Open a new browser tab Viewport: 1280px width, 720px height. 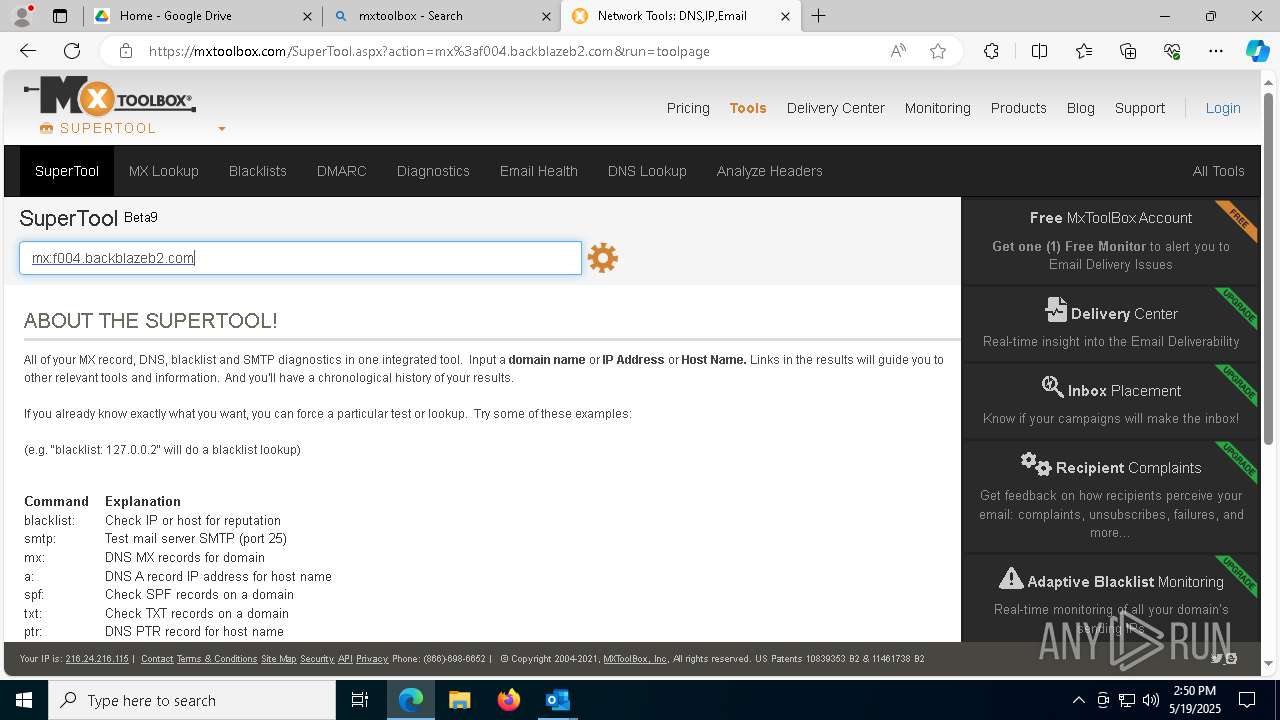[x=818, y=16]
